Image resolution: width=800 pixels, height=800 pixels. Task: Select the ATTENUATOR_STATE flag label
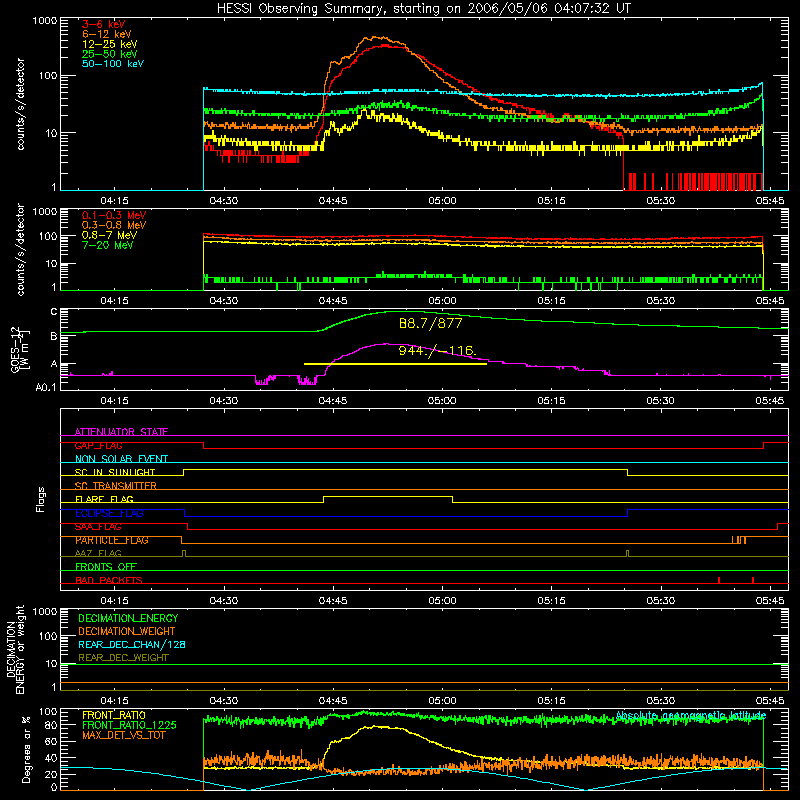click(x=121, y=432)
